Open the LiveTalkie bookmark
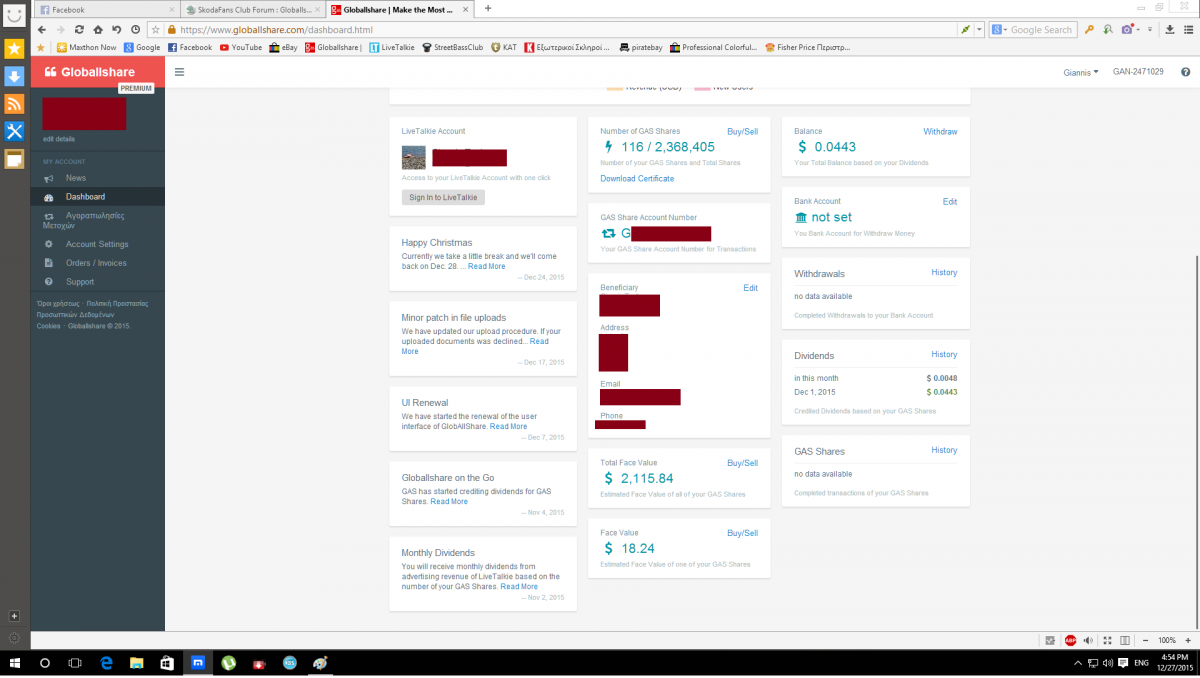This screenshot has width=1200, height=678. click(x=391, y=47)
